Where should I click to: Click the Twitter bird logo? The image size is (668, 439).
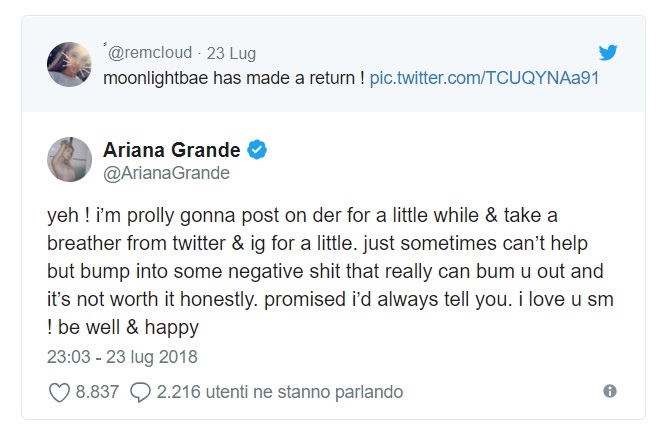pos(608,52)
